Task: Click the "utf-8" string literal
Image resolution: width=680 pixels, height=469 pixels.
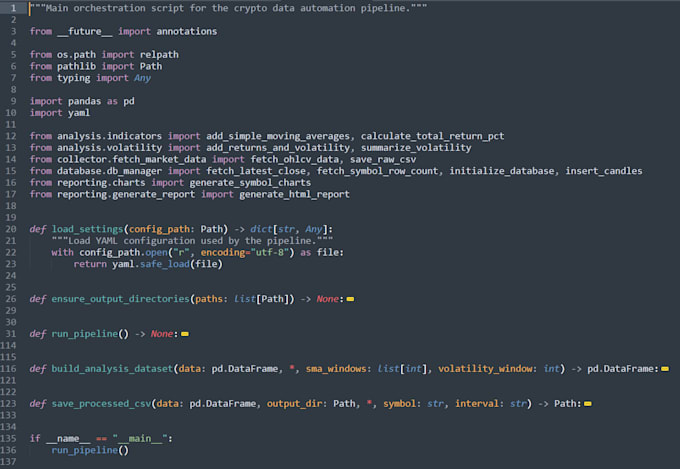Action: [270, 253]
